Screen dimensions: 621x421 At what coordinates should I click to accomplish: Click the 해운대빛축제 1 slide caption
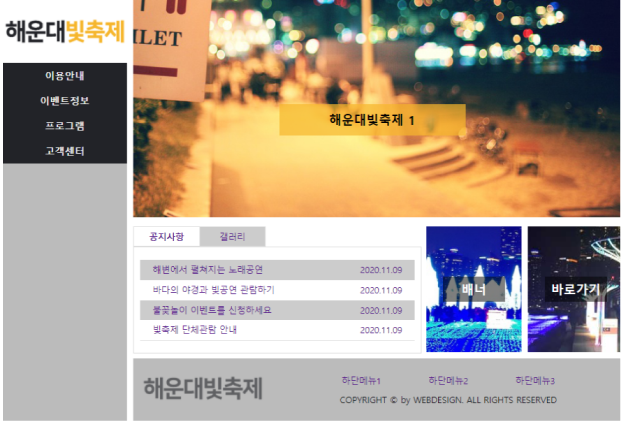click(372, 120)
